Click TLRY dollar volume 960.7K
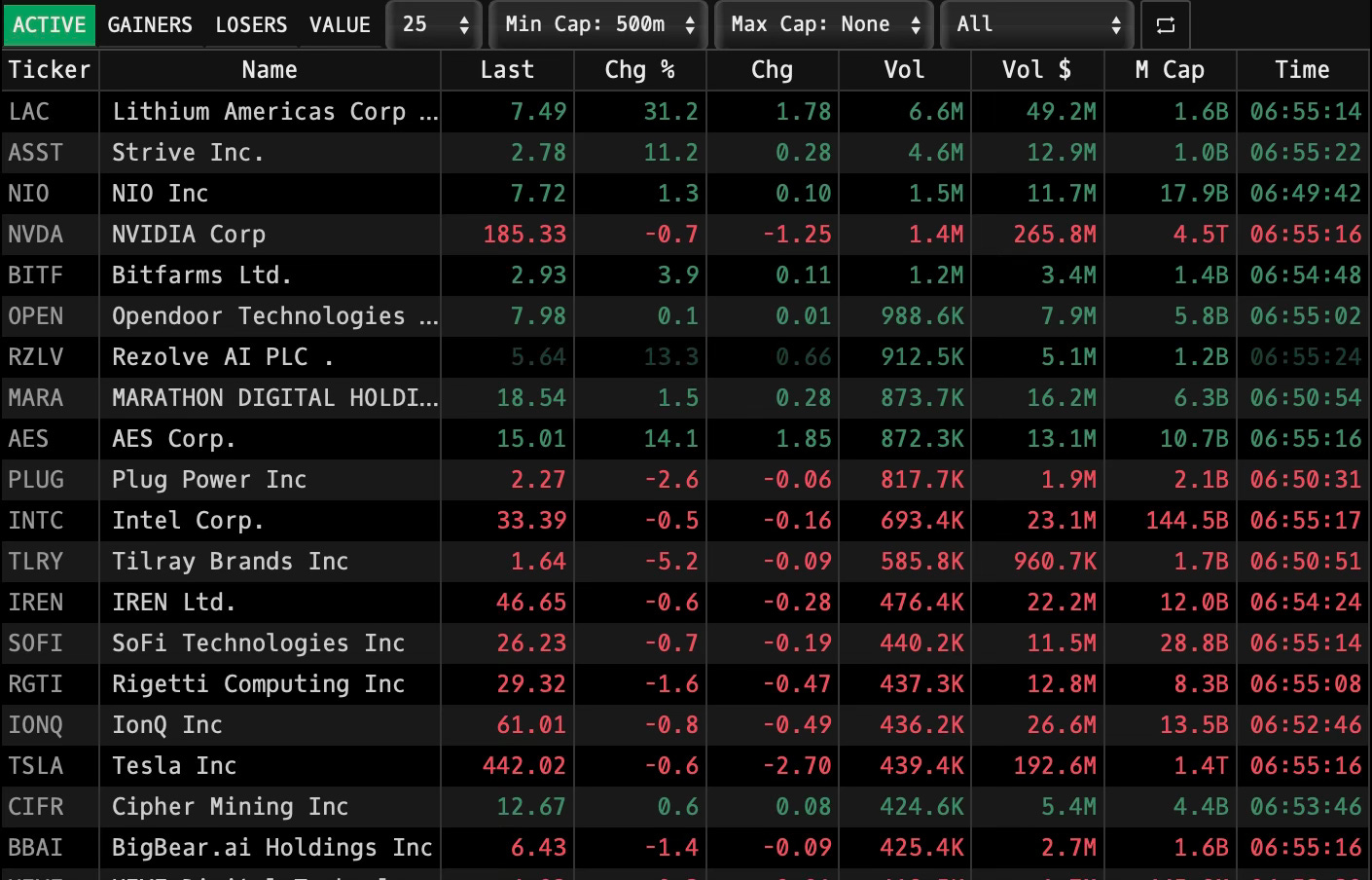The width and height of the screenshot is (1372, 880). 1055,562
